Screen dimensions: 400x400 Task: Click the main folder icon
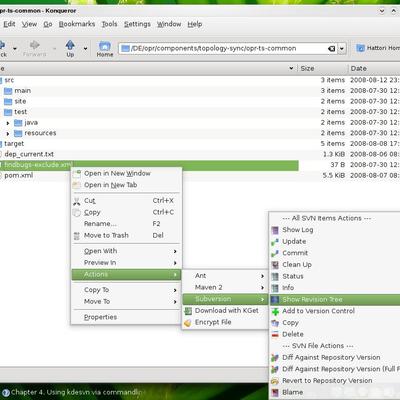click(x=8, y=91)
